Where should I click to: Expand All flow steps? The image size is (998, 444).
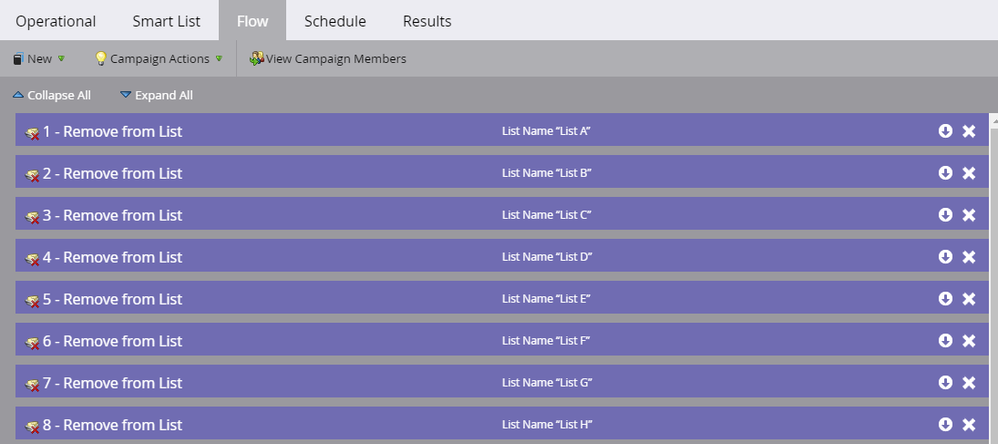(156, 95)
